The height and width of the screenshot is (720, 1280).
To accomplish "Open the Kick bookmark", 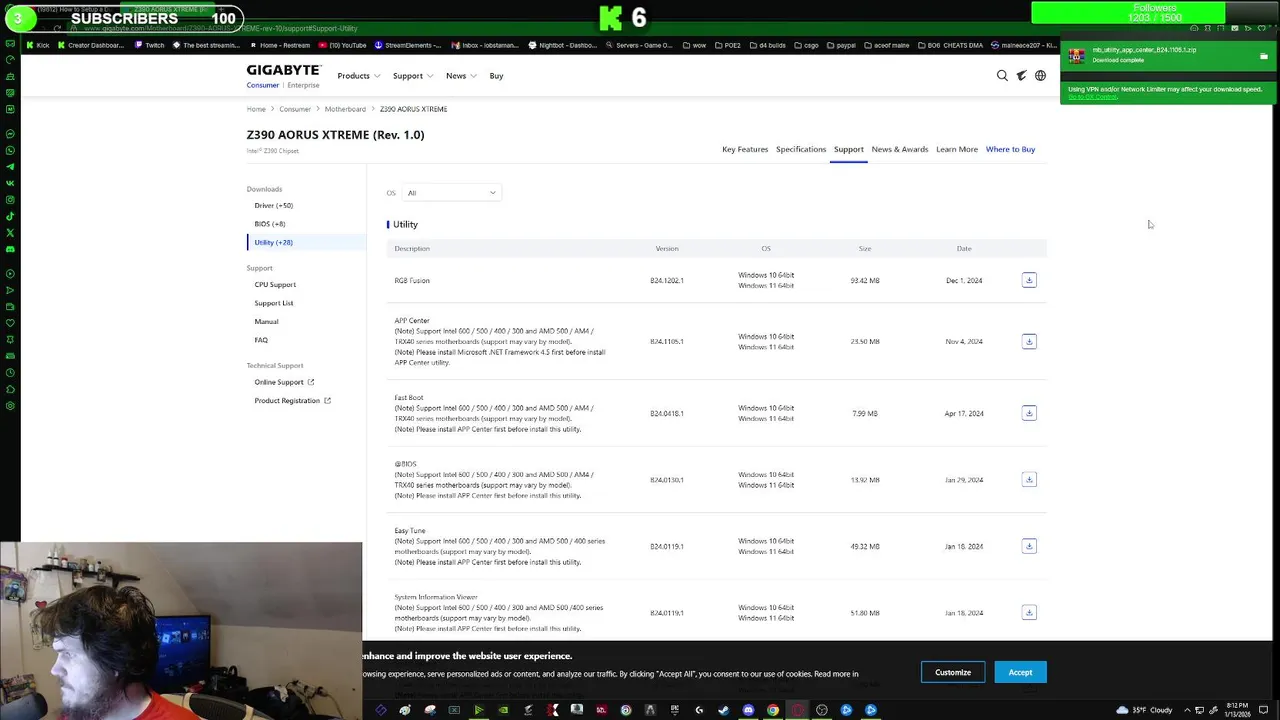I will click(38, 45).
